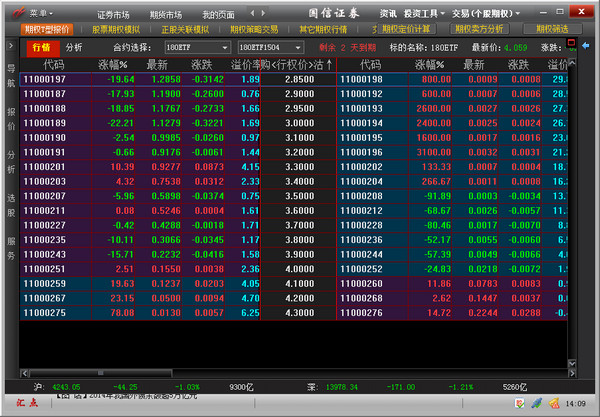Select the 行情 view button
Viewport: 600px width, 417px height.
[x=42, y=47]
